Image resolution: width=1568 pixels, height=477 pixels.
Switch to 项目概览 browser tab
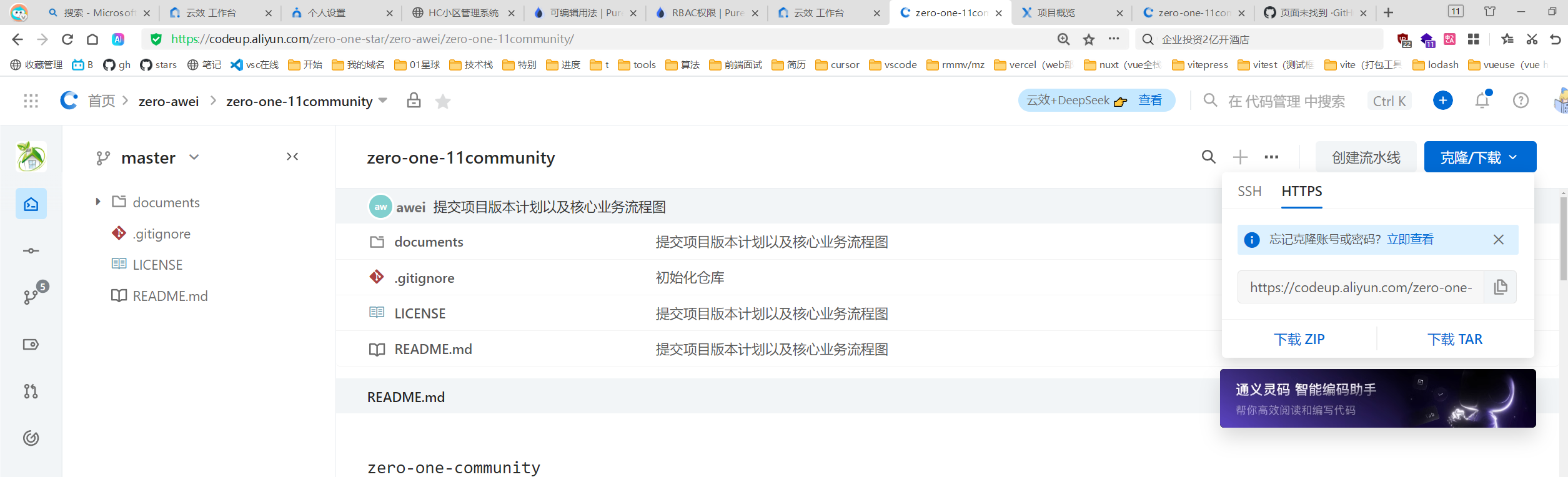1072,12
